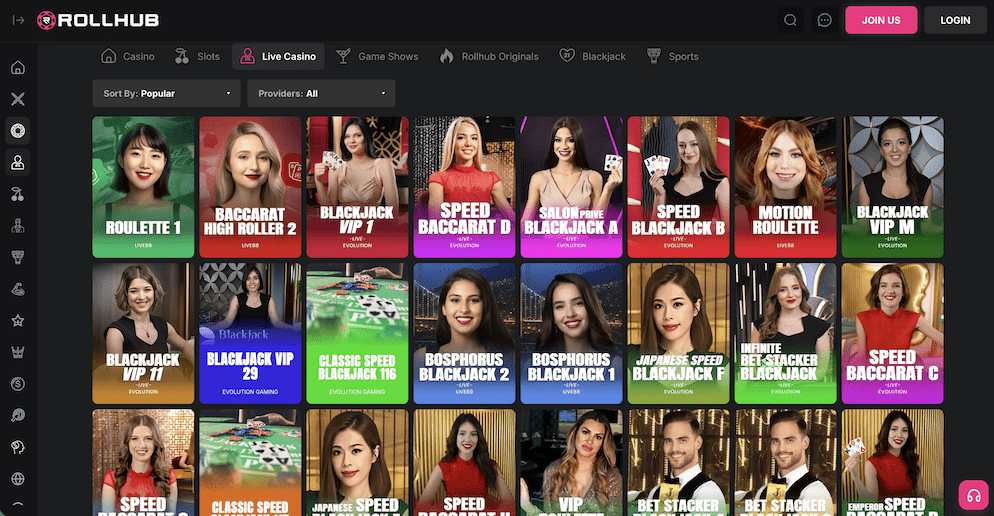Click the crown sidebar icon
Viewport: 994px width, 516px height.
pos(18,352)
